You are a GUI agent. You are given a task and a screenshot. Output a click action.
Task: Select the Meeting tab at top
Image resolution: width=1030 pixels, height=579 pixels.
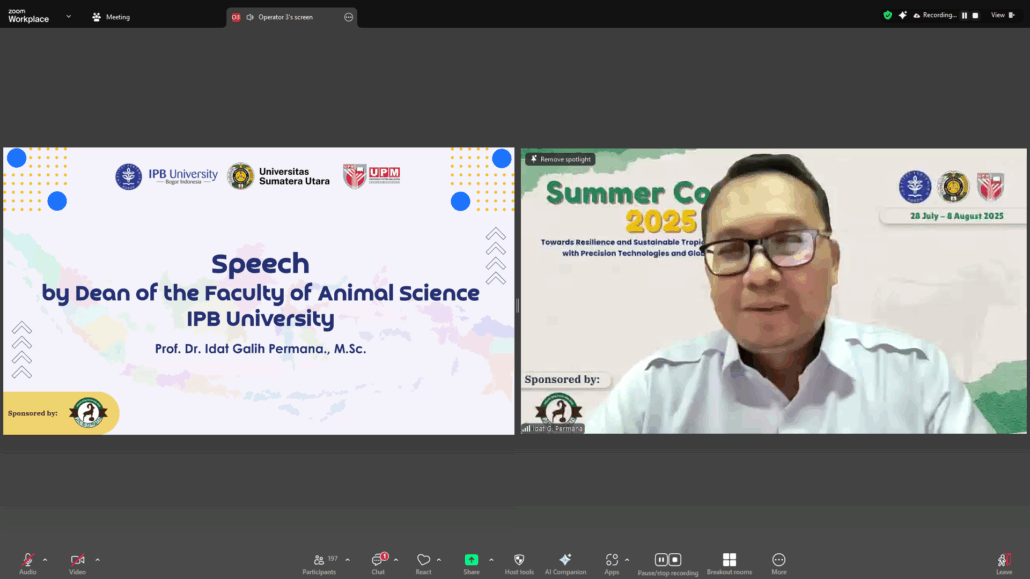[x=111, y=17]
